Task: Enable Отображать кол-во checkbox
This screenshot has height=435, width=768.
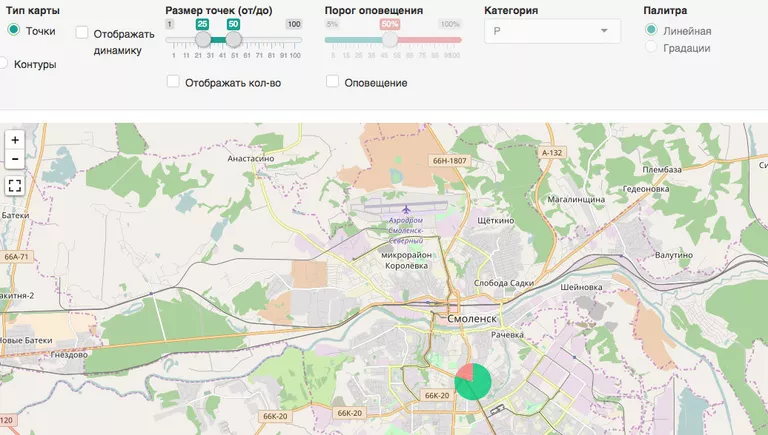Action: pos(173,81)
